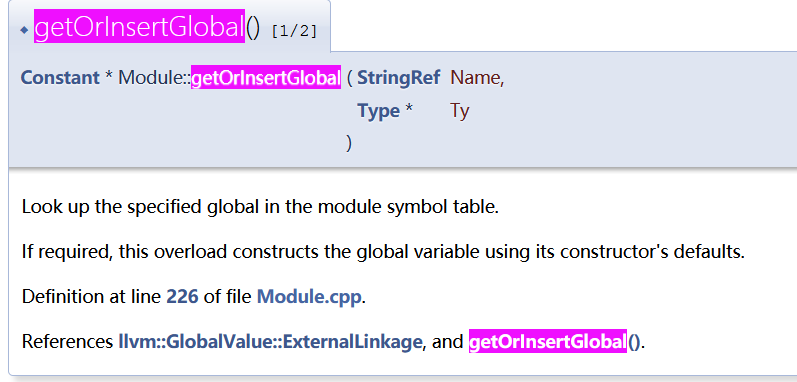Click the Ty parameter in the signature
This screenshot has width=797, height=382.
(459, 111)
